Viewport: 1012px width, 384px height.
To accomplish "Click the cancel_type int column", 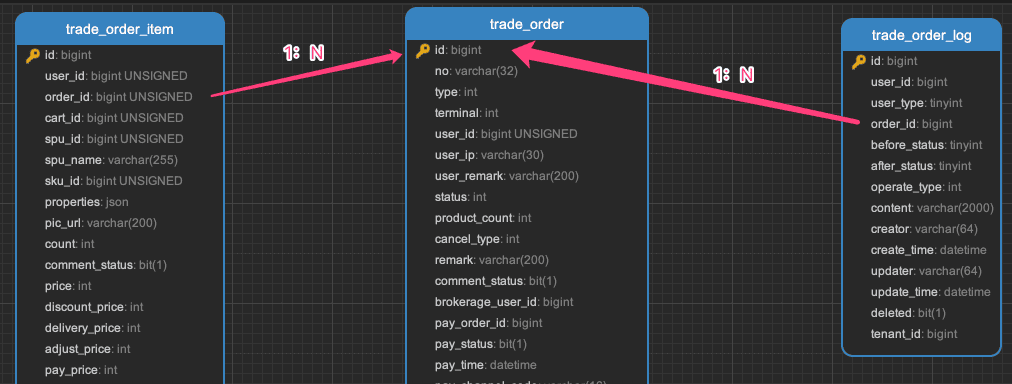I will (x=477, y=239).
